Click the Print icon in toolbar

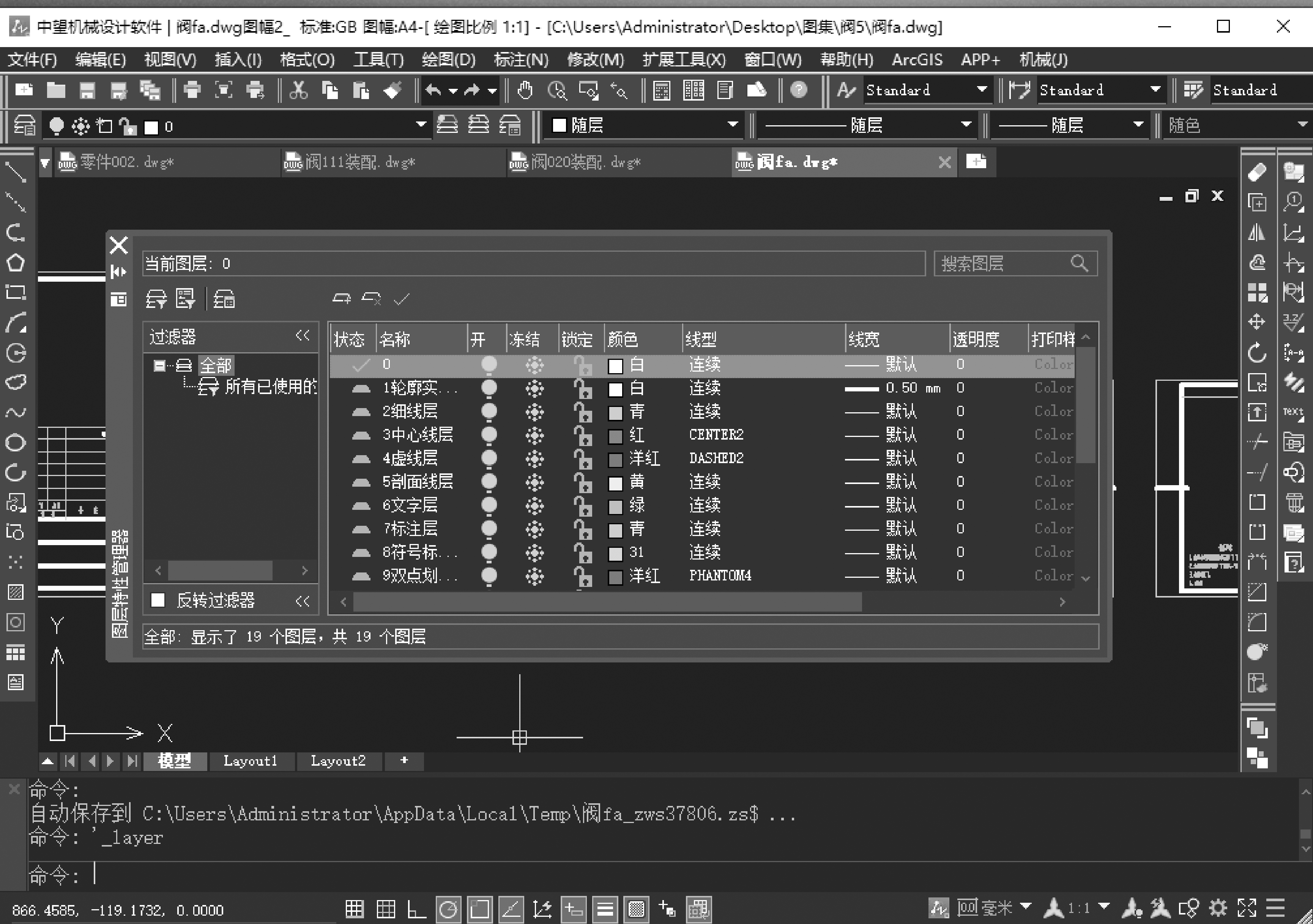click(192, 90)
